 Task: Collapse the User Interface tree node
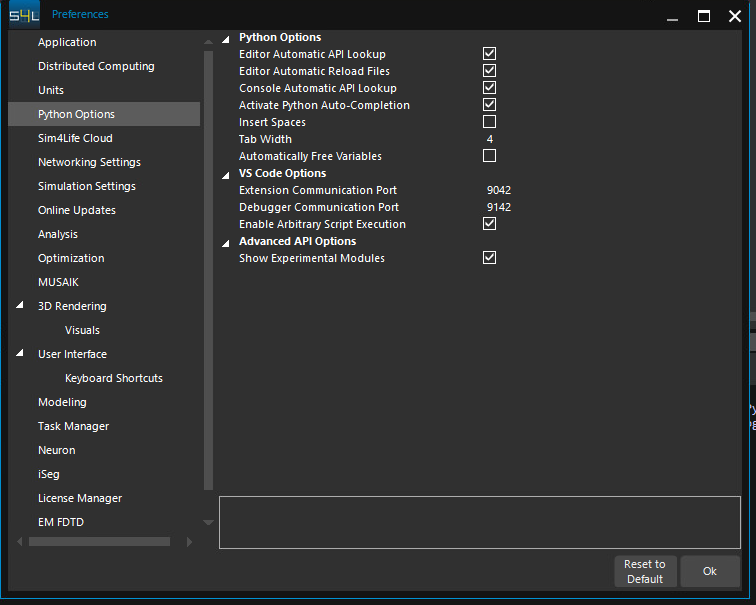tap(20, 353)
